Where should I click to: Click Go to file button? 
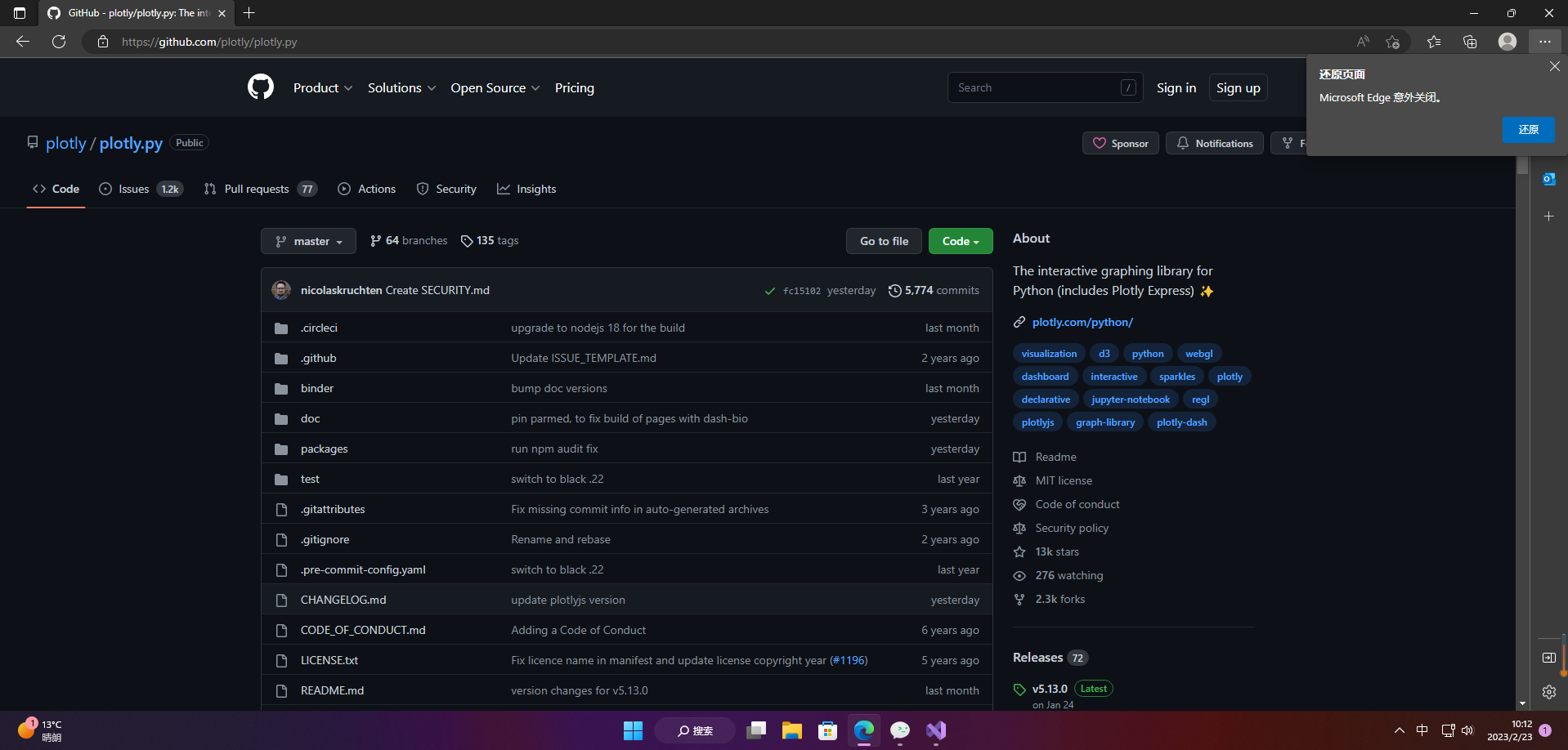pos(884,241)
